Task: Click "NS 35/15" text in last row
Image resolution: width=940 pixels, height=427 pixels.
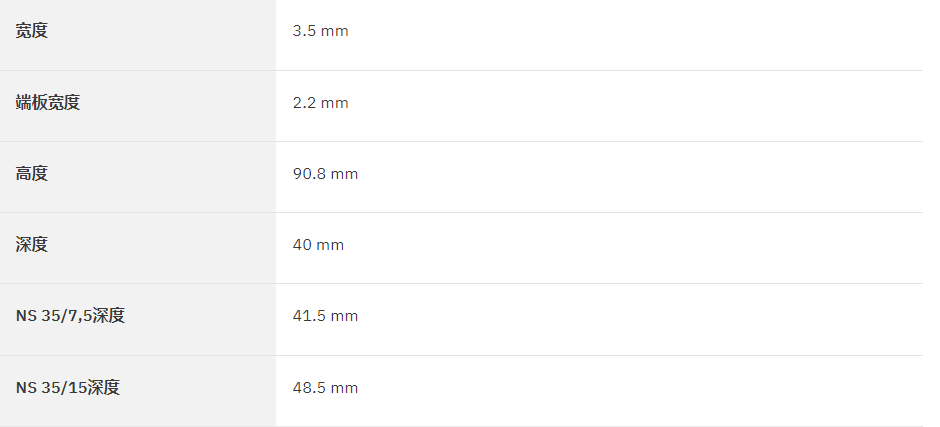Action: pyautogui.click(x=51, y=388)
